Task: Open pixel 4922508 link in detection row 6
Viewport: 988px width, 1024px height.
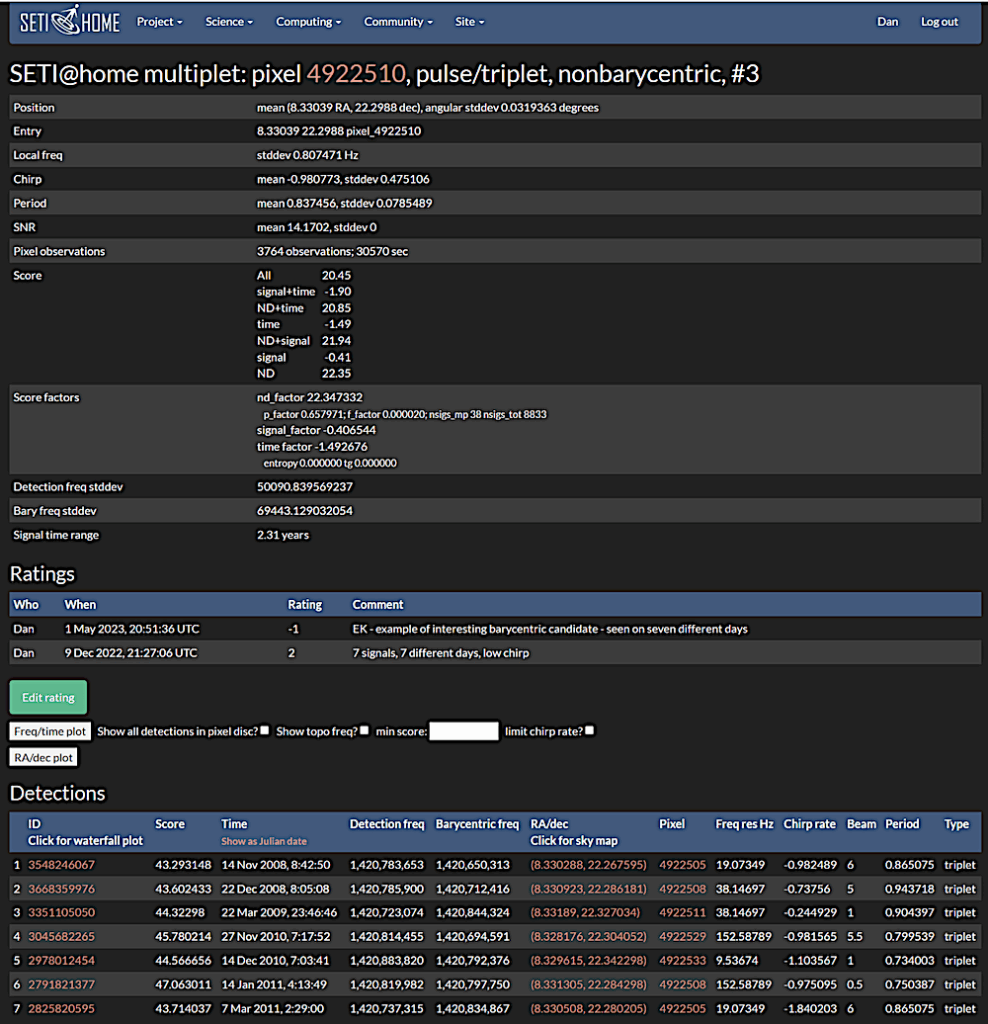Action: click(682, 984)
